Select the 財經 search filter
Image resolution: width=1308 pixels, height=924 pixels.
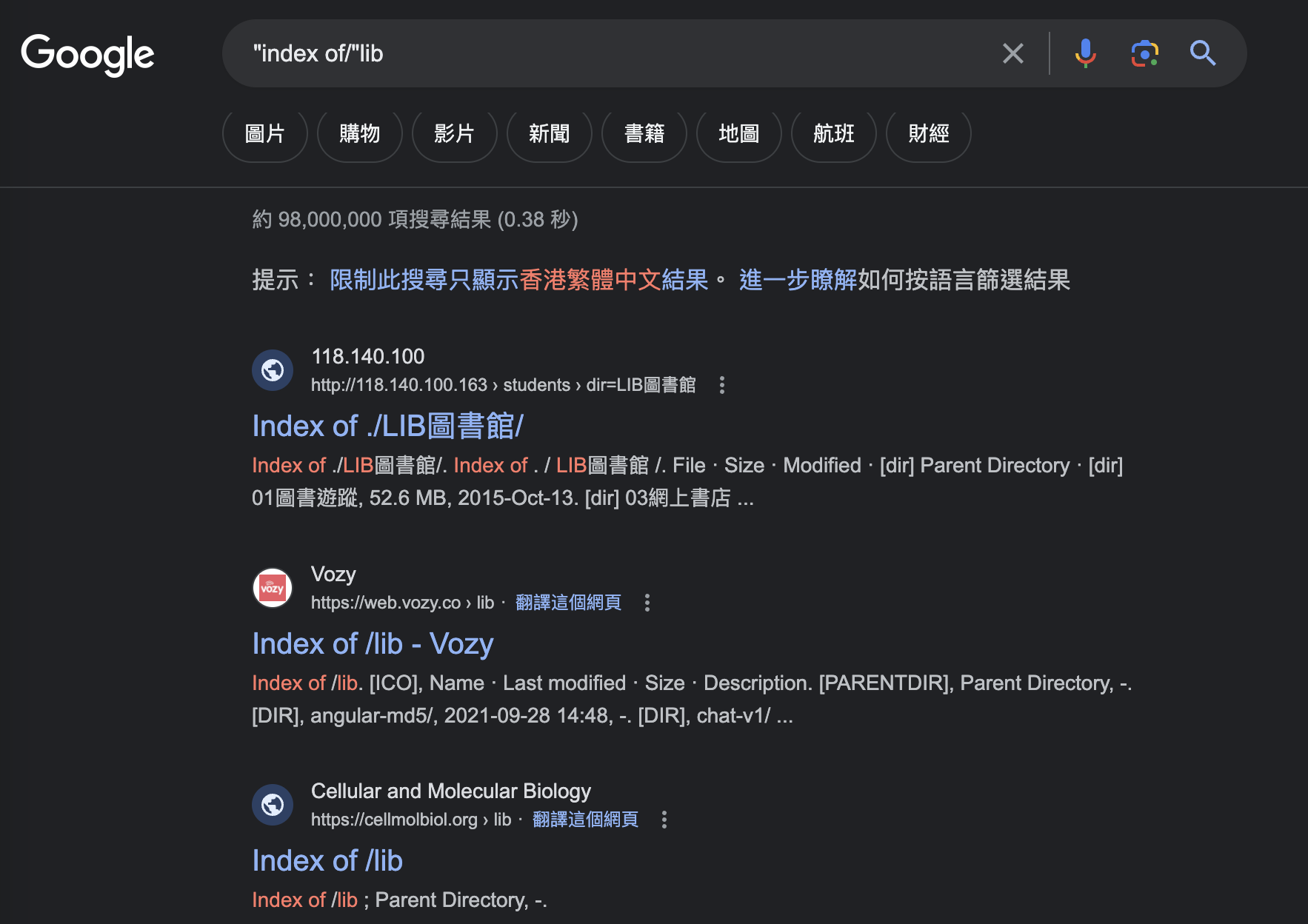click(x=928, y=135)
